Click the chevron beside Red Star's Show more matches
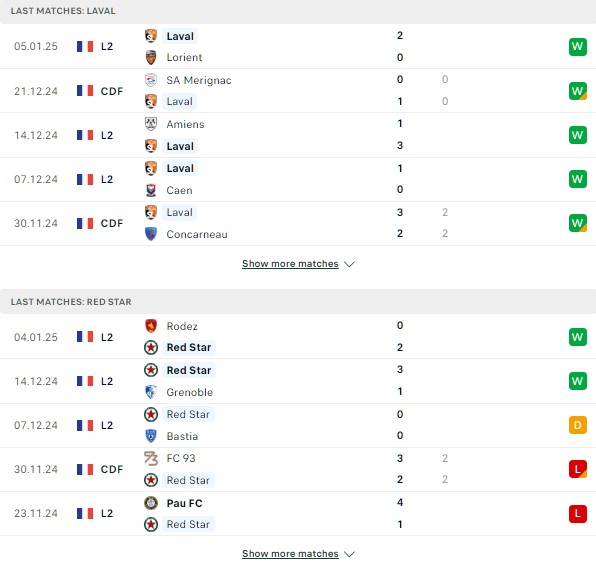 [349, 554]
